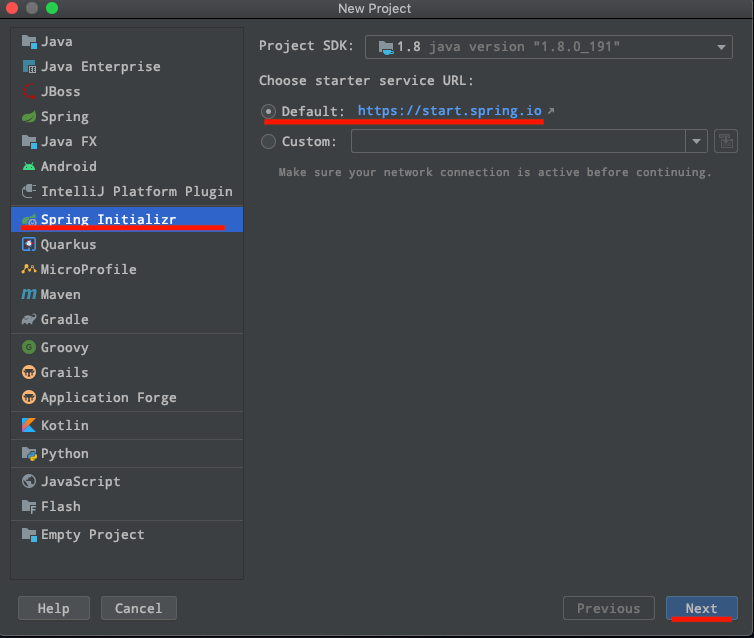Screen dimensions: 754x638
Task: Expand the Custom URL history dropdown arrow
Action: point(696,141)
